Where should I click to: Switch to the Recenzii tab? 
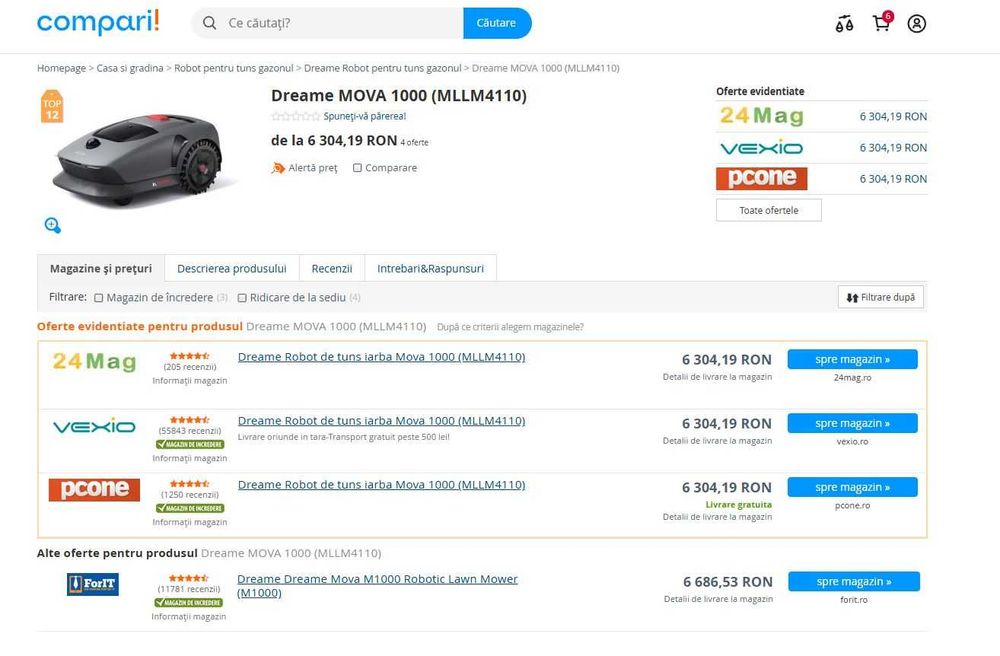[x=332, y=268]
